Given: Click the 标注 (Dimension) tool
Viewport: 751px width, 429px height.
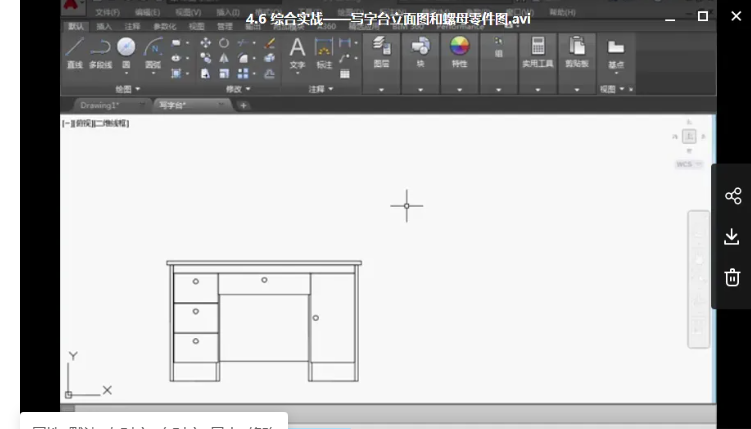Looking at the screenshot, I should click(324, 53).
